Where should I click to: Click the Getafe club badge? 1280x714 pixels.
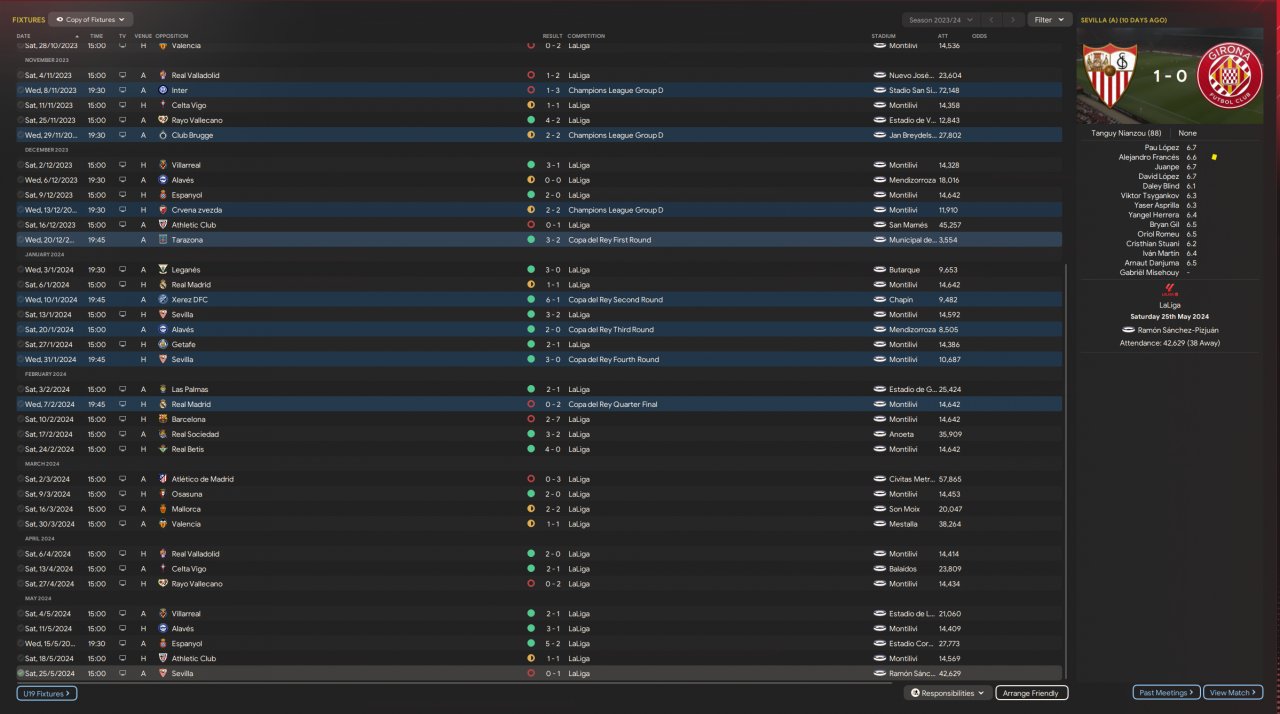point(163,345)
